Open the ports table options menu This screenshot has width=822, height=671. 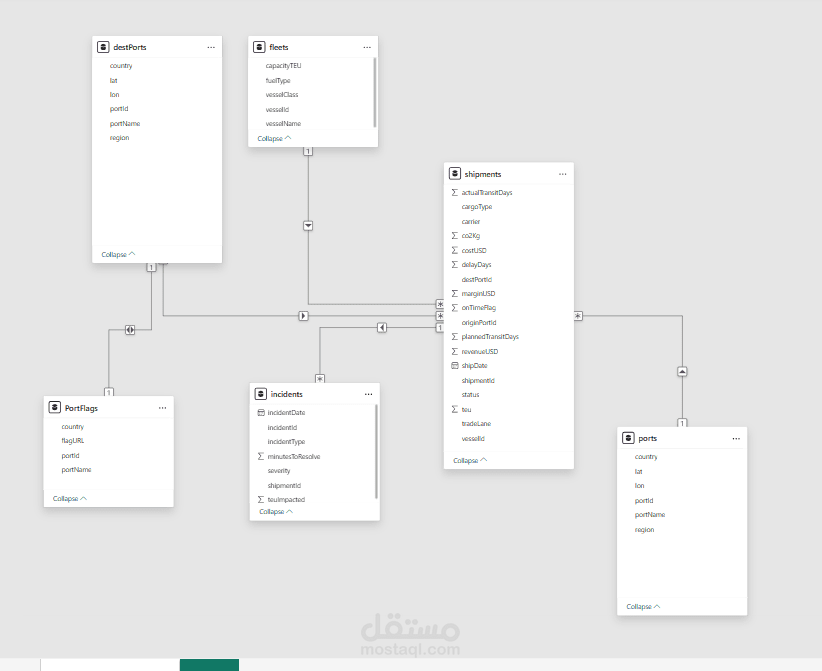point(736,438)
